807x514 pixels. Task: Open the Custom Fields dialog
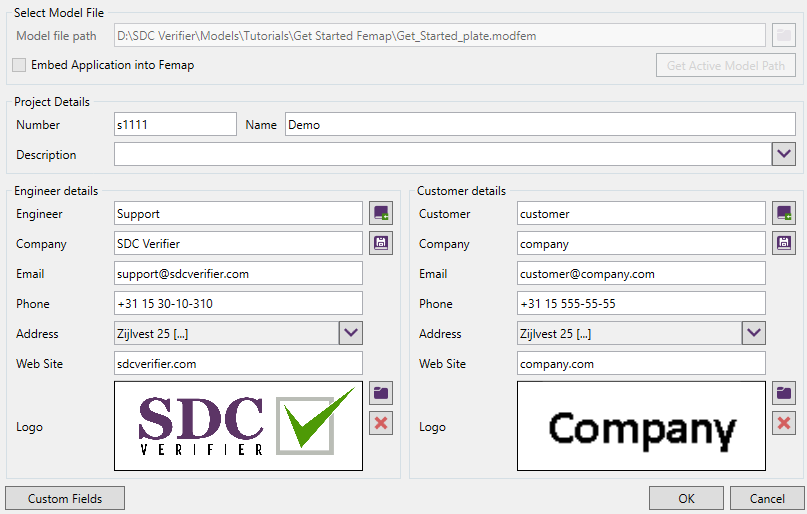[x=65, y=498]
